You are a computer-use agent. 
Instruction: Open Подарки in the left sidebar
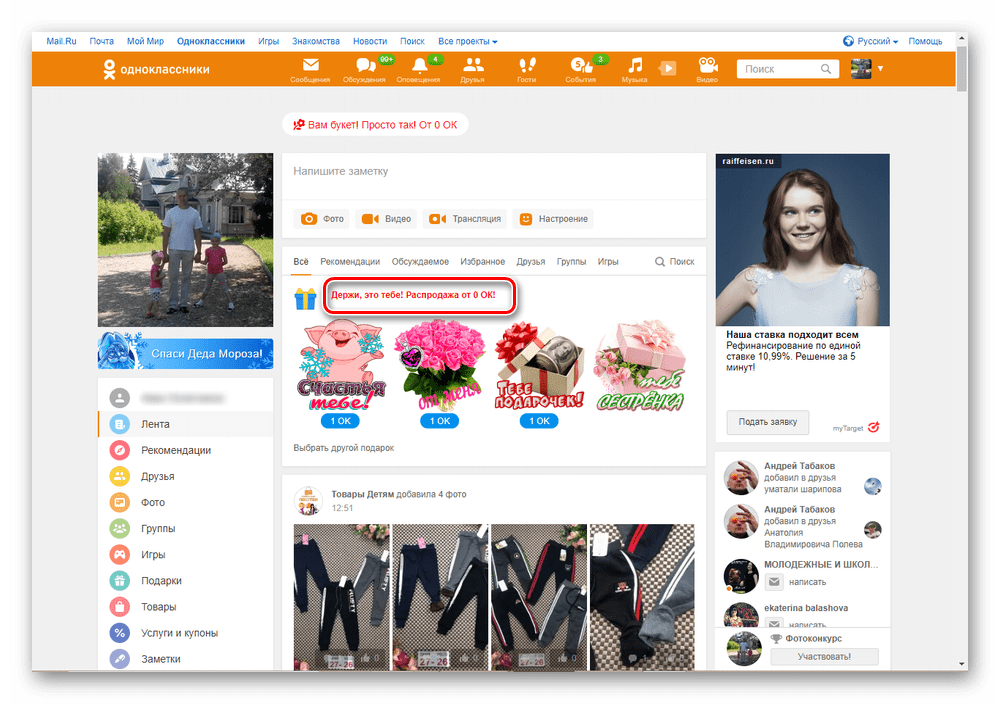[160, 580]
